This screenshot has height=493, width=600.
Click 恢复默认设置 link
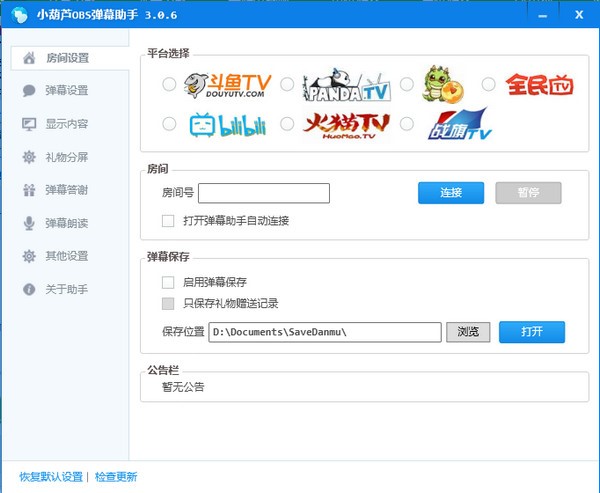pos(51,477)
